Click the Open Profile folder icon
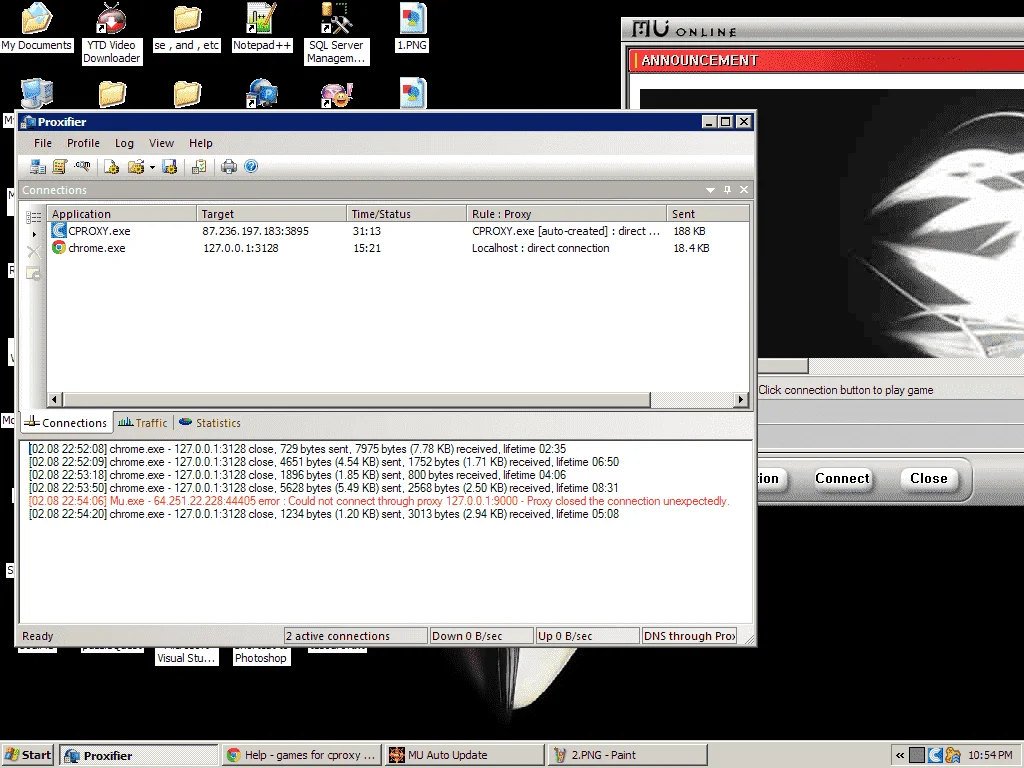 coord(136,167)
